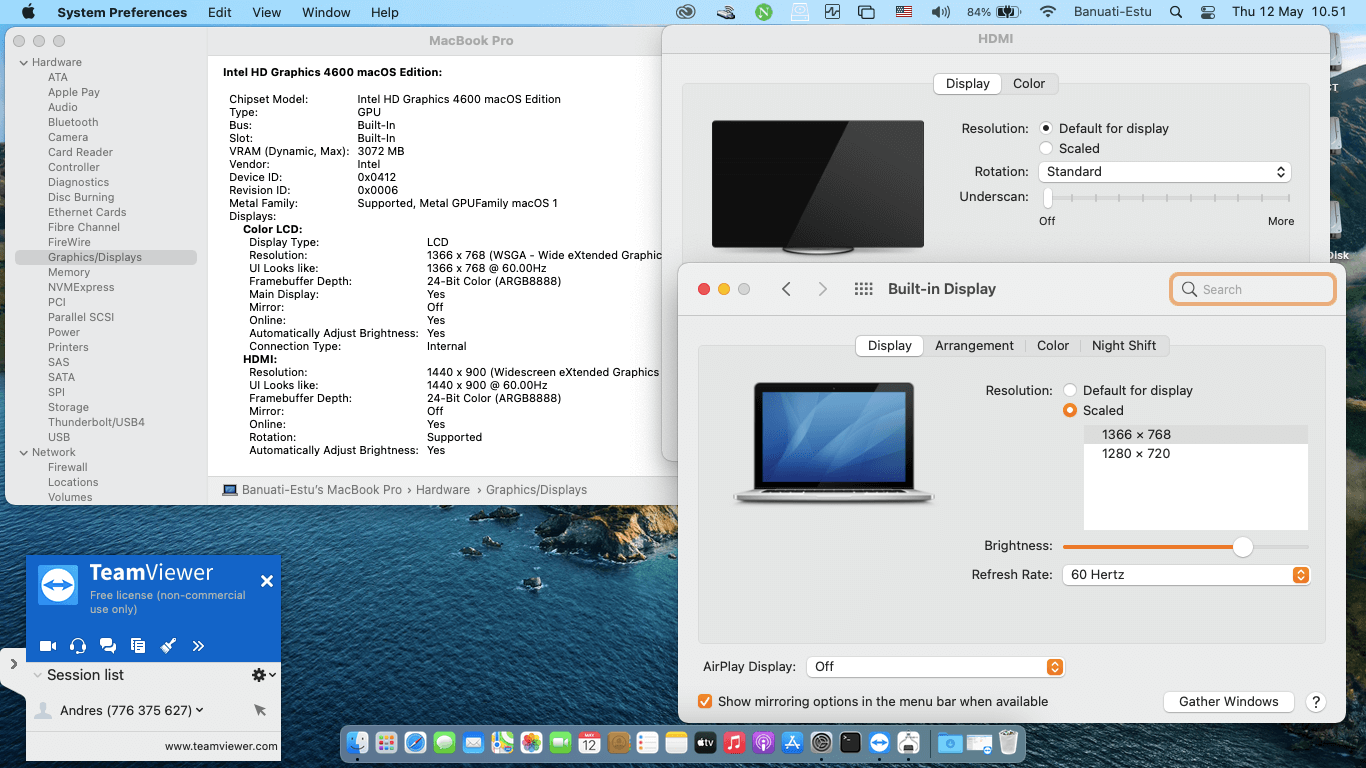Open the Refresh Rate dropdown
Viewport: 1366px width, 768px height.
[1186, 575]
